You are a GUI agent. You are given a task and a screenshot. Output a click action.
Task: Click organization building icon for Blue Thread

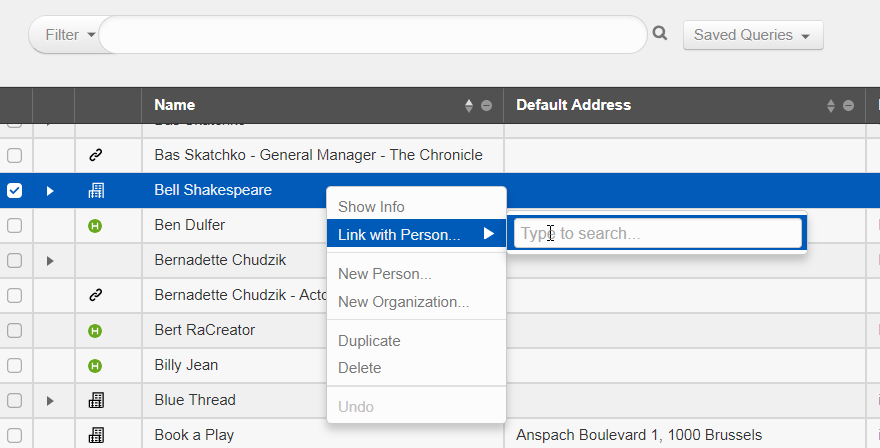96,400
